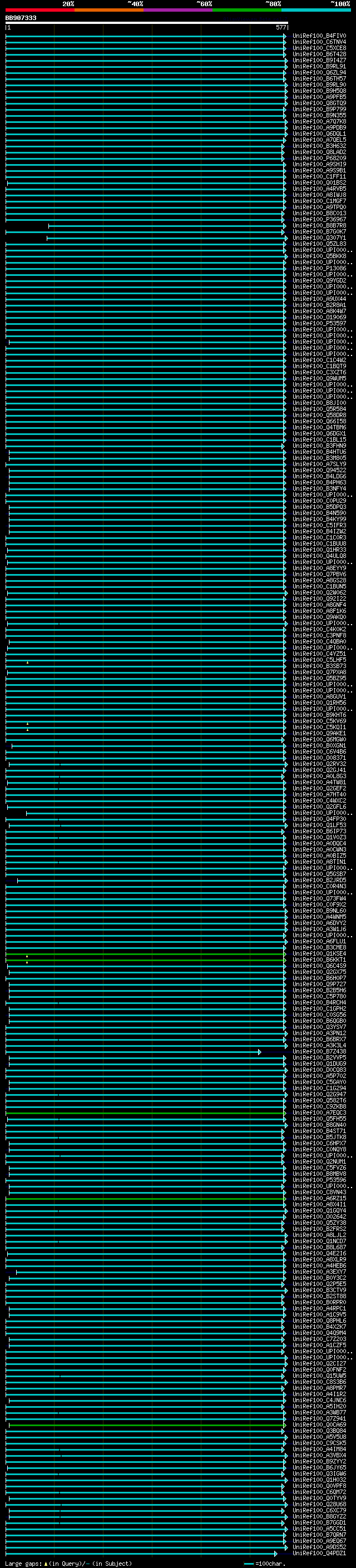Click label UniRef100_A6FLU1
Screen dimensions: 356x1568
319,941
